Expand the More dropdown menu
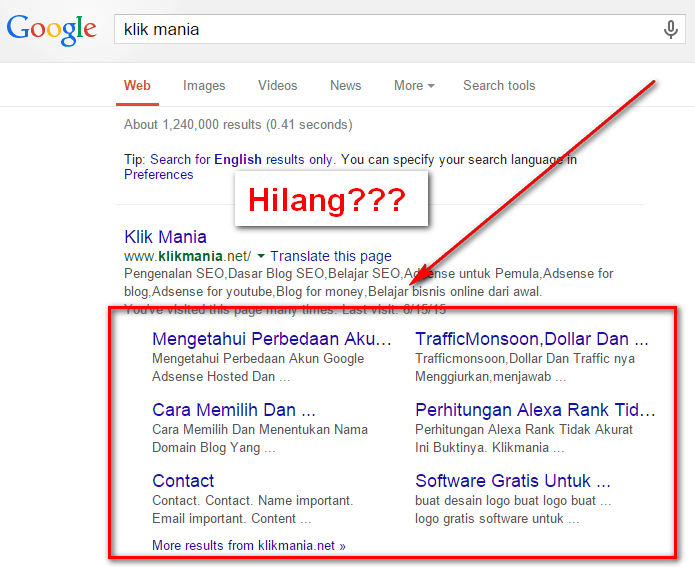This screenshot has height=567, width=695. point(414,86)
